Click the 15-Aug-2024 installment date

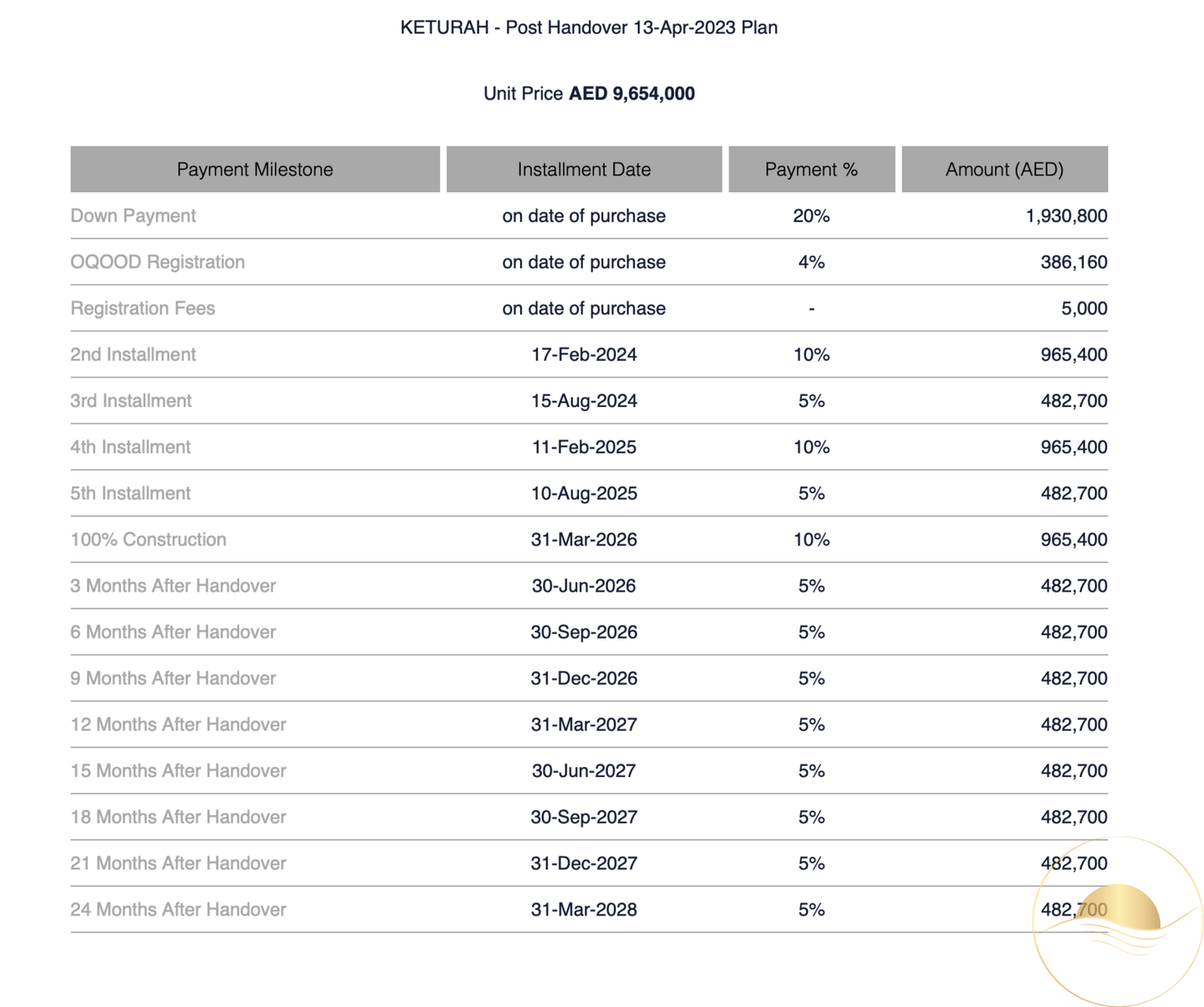584,400
